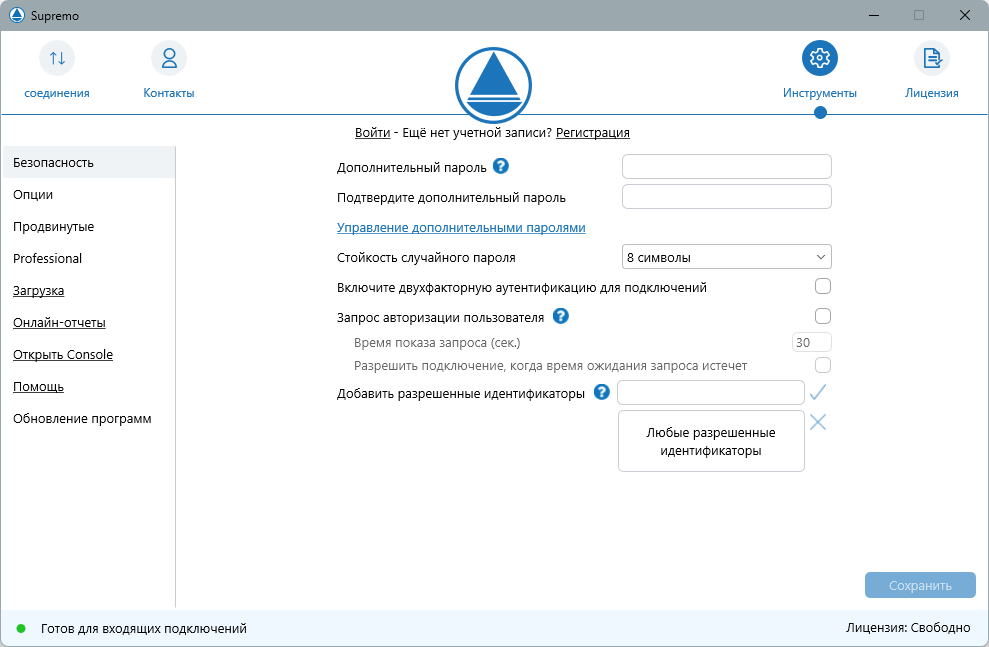Focus the Дополнительный пароль input field
The width and height of the screenshot is (989, 647).
coord(727,166)
